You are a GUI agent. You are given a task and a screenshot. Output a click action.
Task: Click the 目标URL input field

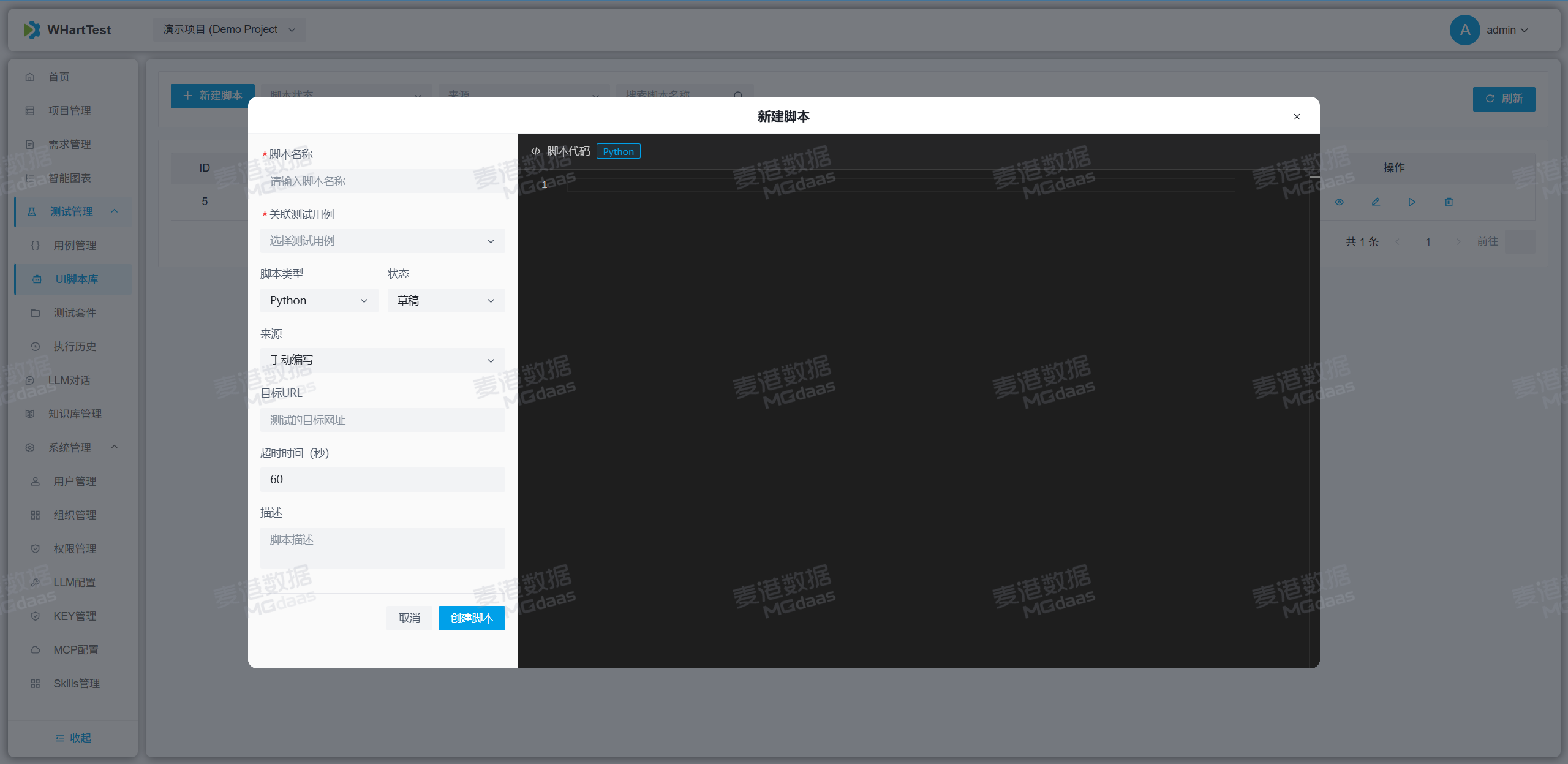pyautogui.click(x=382, y=420)
